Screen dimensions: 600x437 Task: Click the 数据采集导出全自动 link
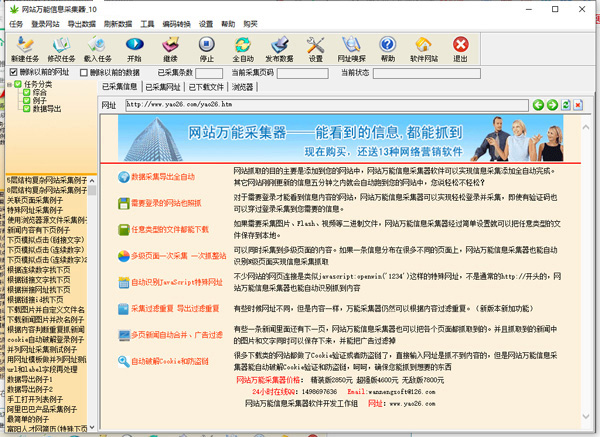coord(167,177)
